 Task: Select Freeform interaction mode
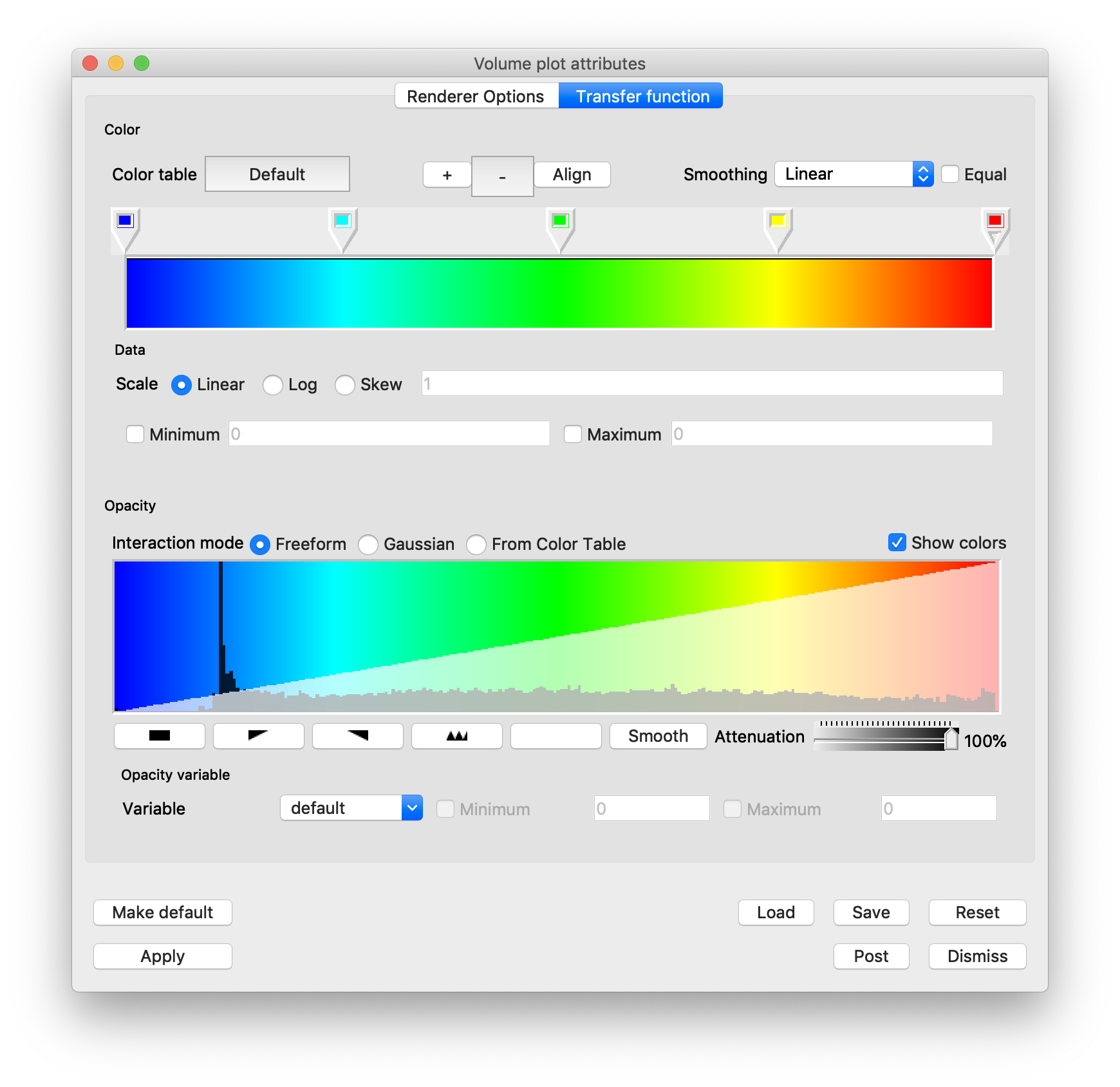pos(260,545)
